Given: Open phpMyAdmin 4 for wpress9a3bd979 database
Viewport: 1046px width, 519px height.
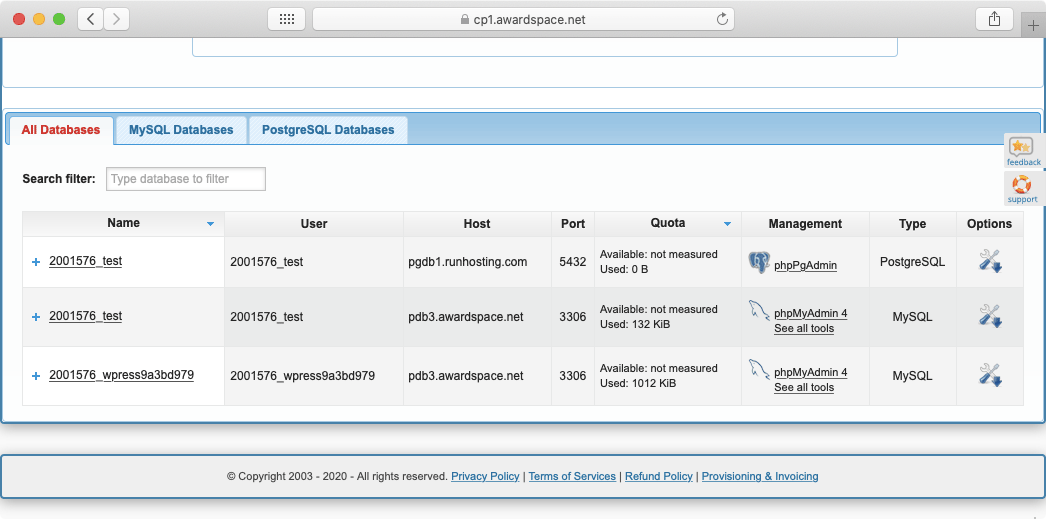Looking at the screenshot, I should coord(810,373).
